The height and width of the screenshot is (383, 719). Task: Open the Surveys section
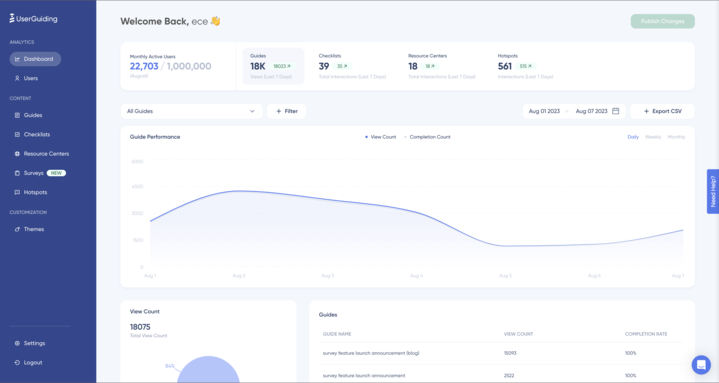pos(33,173)
